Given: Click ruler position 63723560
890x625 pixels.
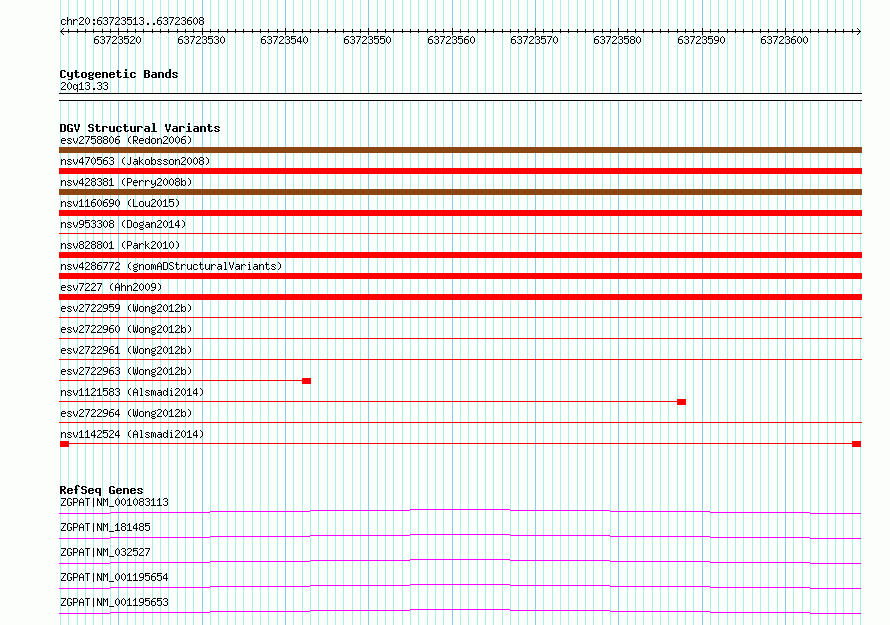Looking at the screenshot, I should 451,40.
